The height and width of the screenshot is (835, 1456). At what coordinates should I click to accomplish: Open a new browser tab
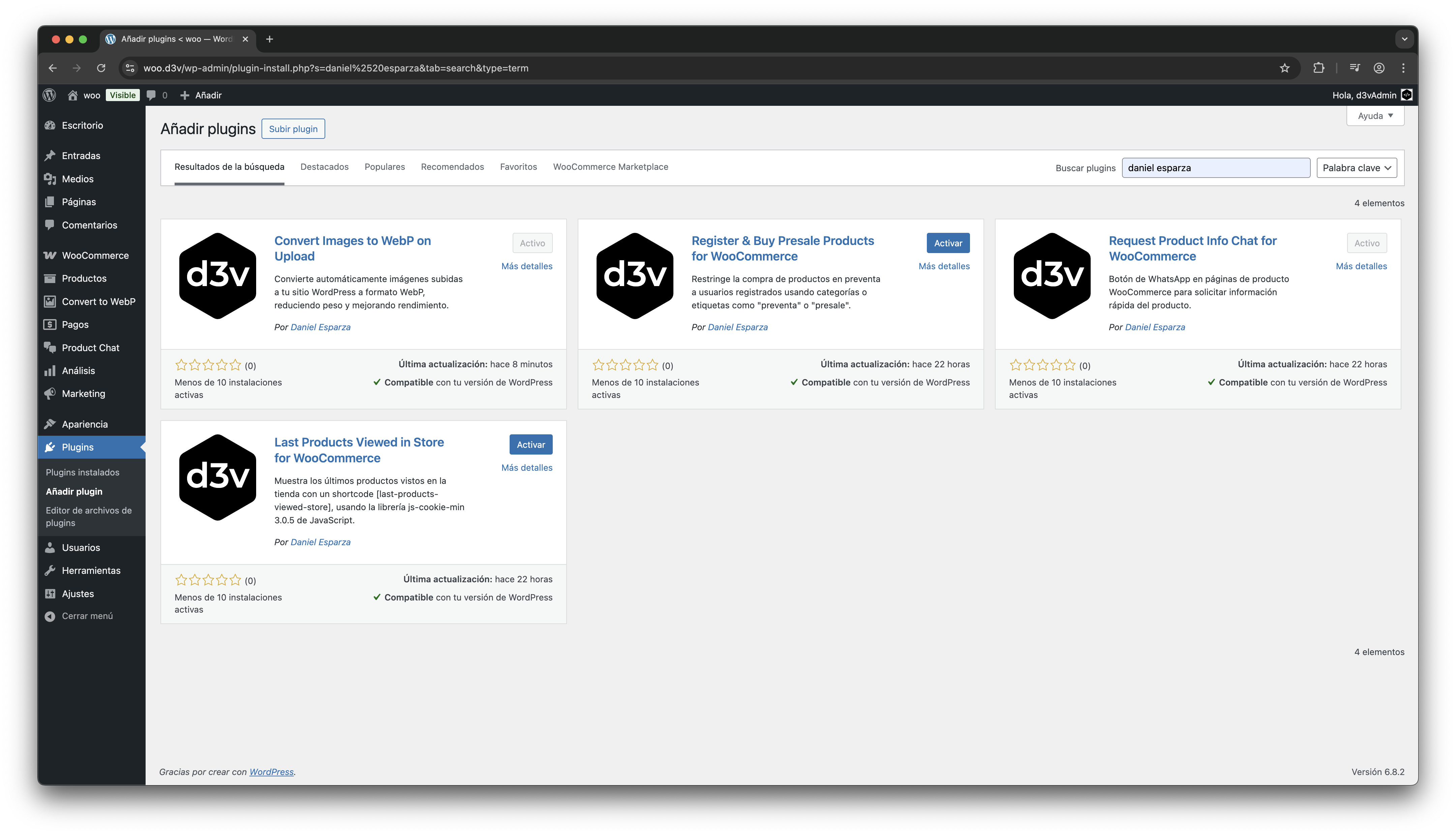coord(270,39)
